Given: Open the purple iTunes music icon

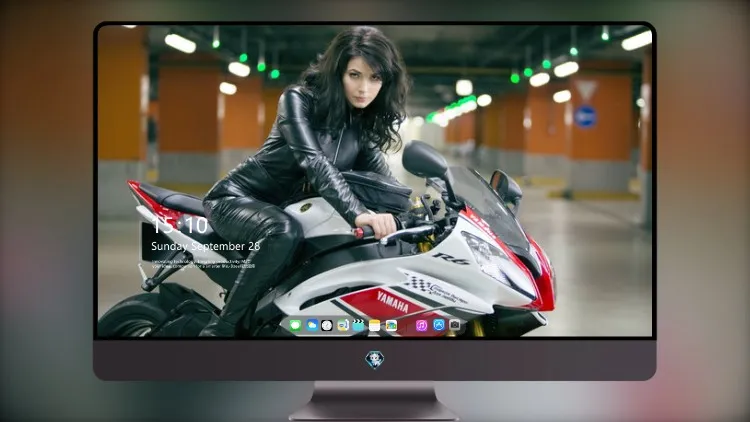Looking at the screenshot, I should 421,325.
